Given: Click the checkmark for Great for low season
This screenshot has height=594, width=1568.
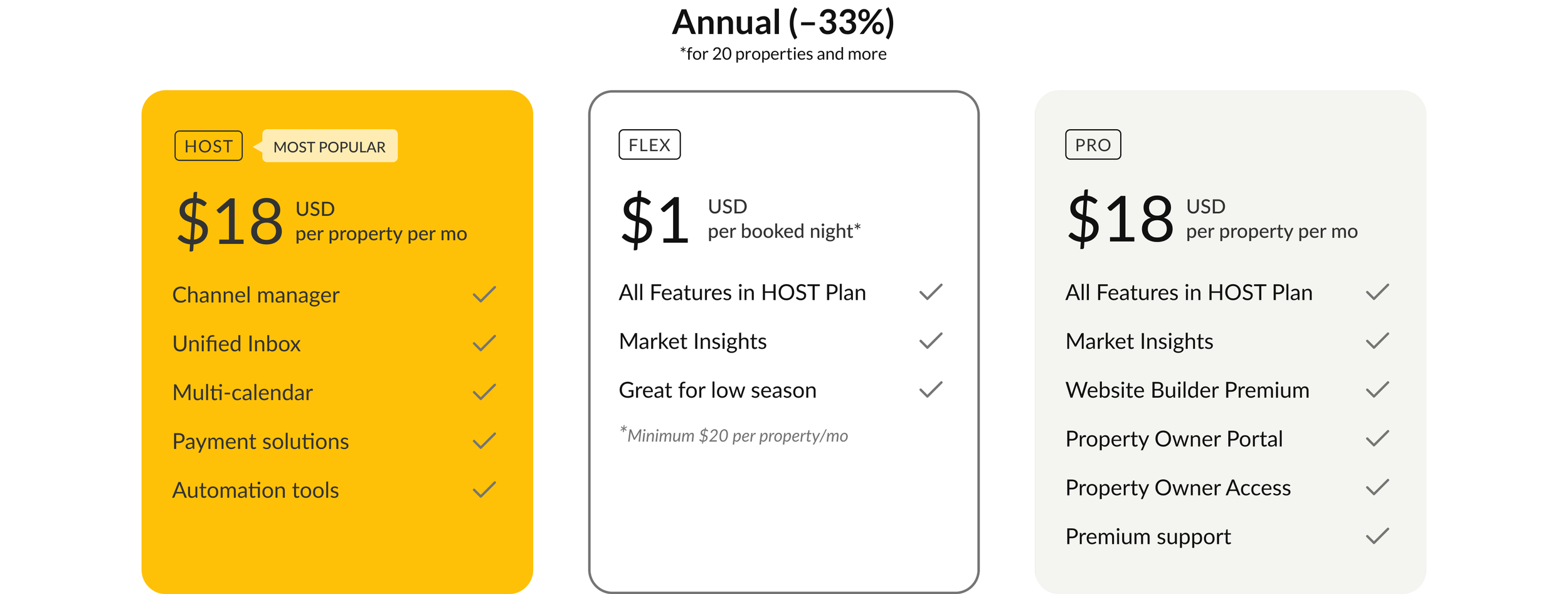Looking at the screenshot, I should [x=931, y=390].
